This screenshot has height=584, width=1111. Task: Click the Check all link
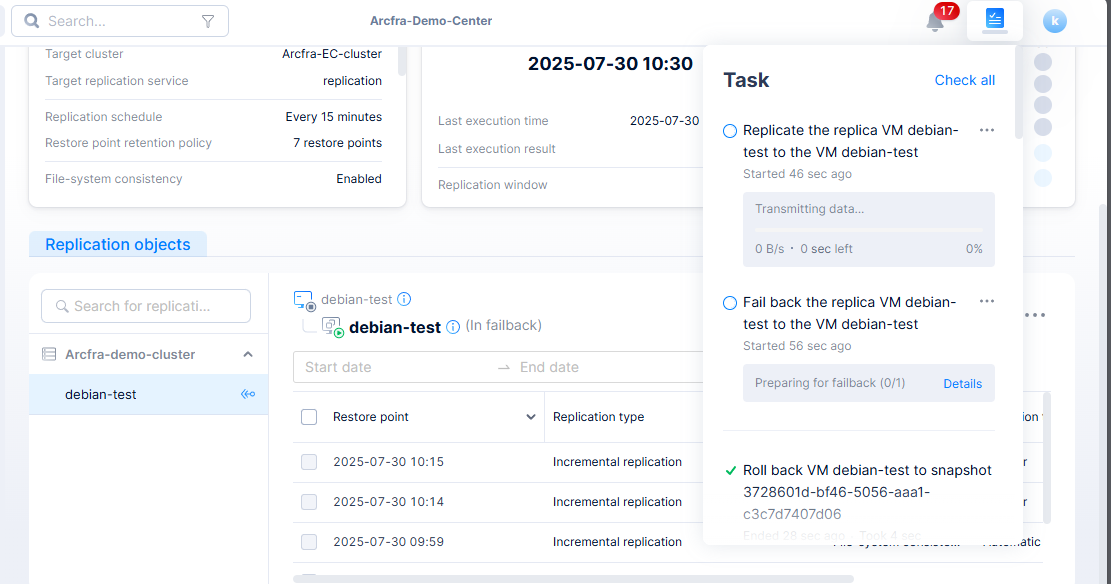pos(964,80)
